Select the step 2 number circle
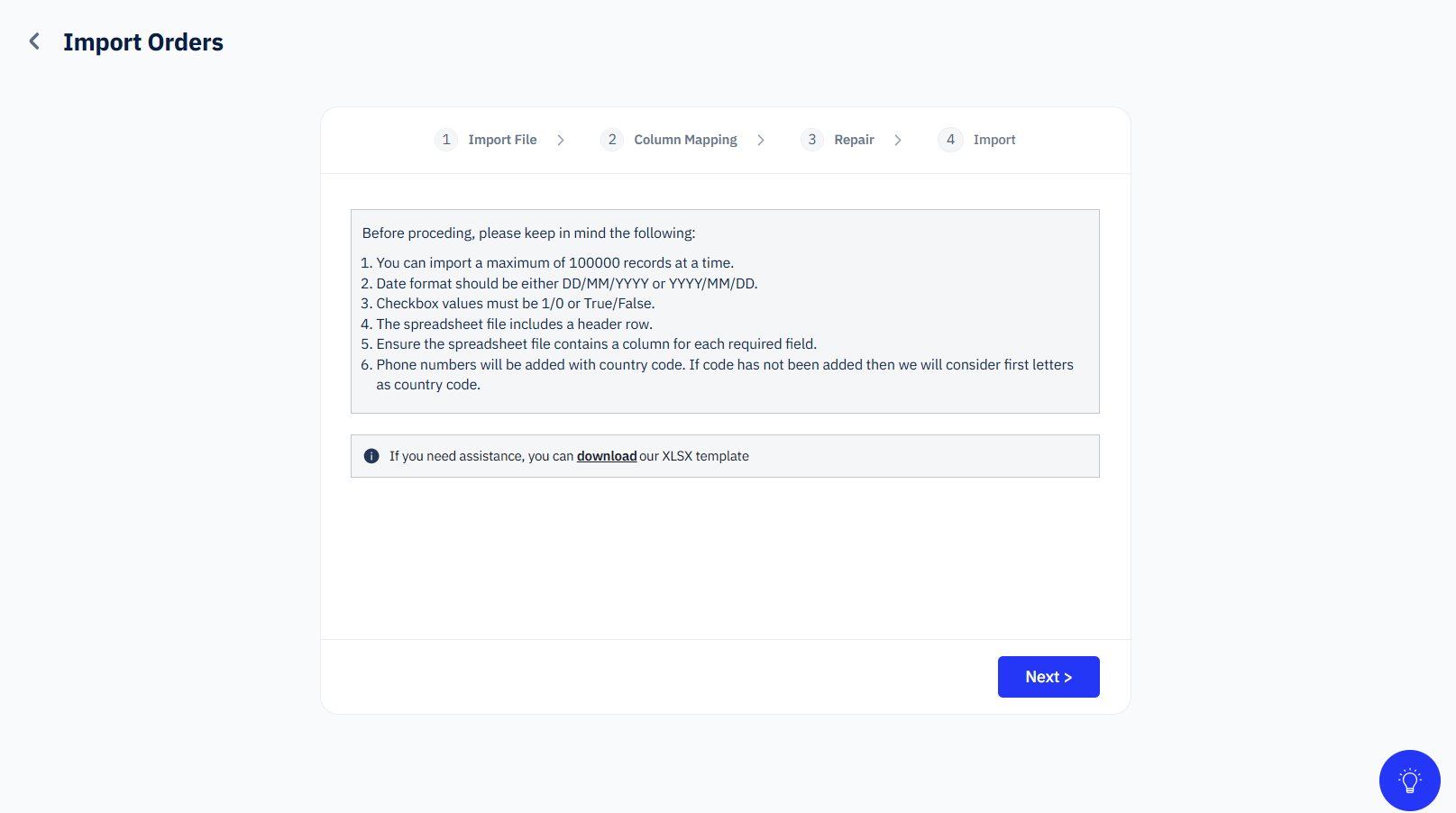The height and width of the screenshot is (813, 1456). coord(612,140)
